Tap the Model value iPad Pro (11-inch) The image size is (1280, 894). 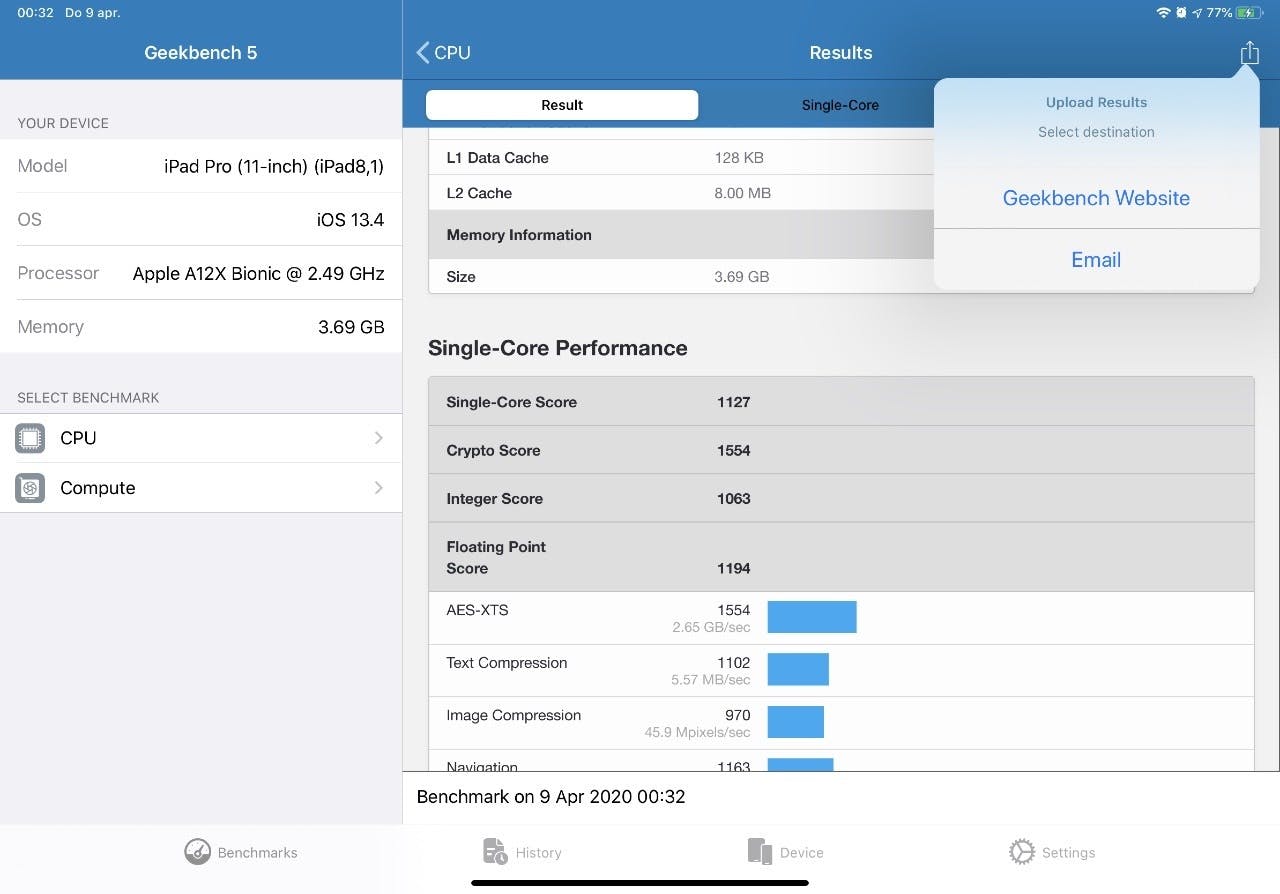[x=274, y=166]
